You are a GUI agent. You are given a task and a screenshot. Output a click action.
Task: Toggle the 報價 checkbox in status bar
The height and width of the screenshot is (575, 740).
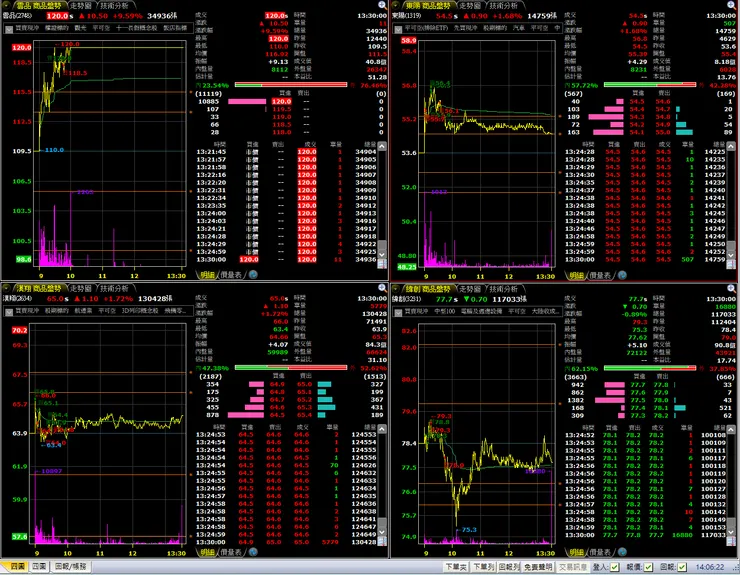coord(648,567)
